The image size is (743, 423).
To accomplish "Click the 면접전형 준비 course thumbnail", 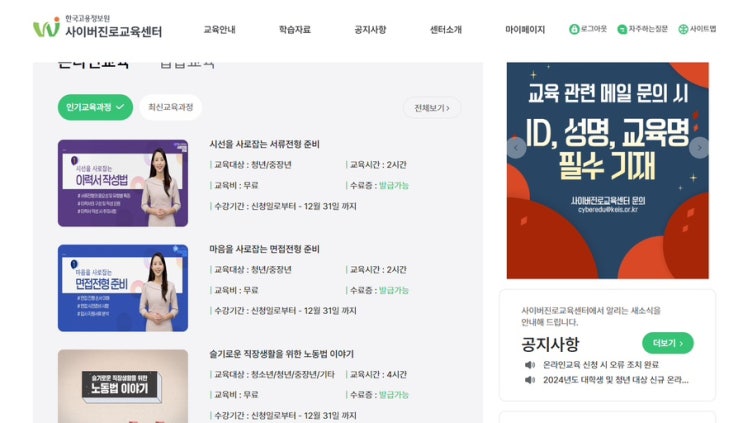I will point(123,288).
